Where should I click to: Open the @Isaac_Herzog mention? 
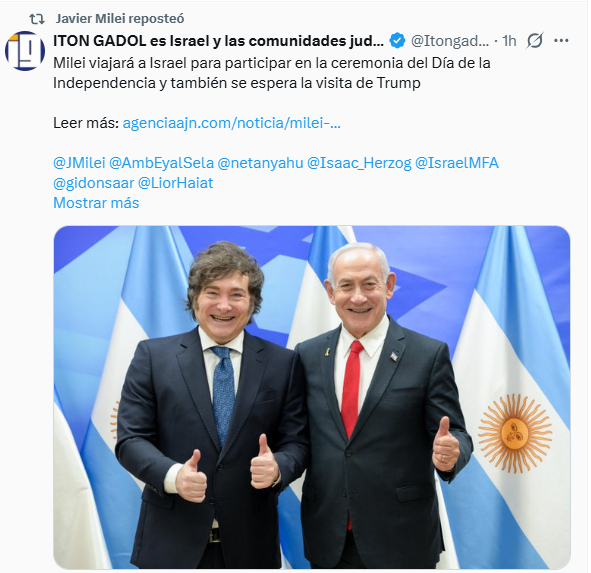[x=359, y=163]
